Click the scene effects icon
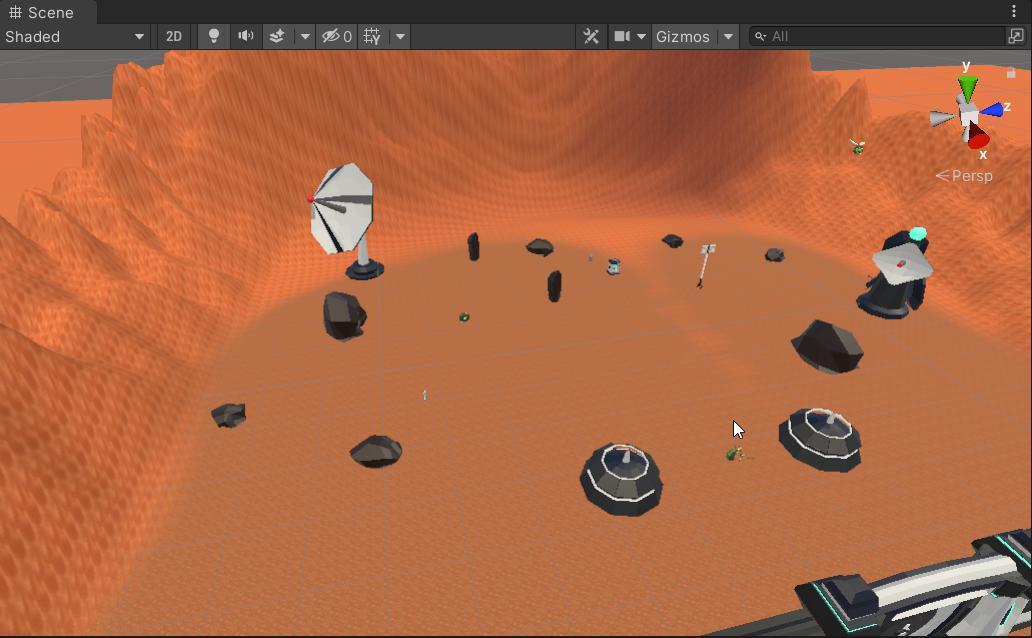Viewport: 1032px width, 638px height. (x=276, y=36)
